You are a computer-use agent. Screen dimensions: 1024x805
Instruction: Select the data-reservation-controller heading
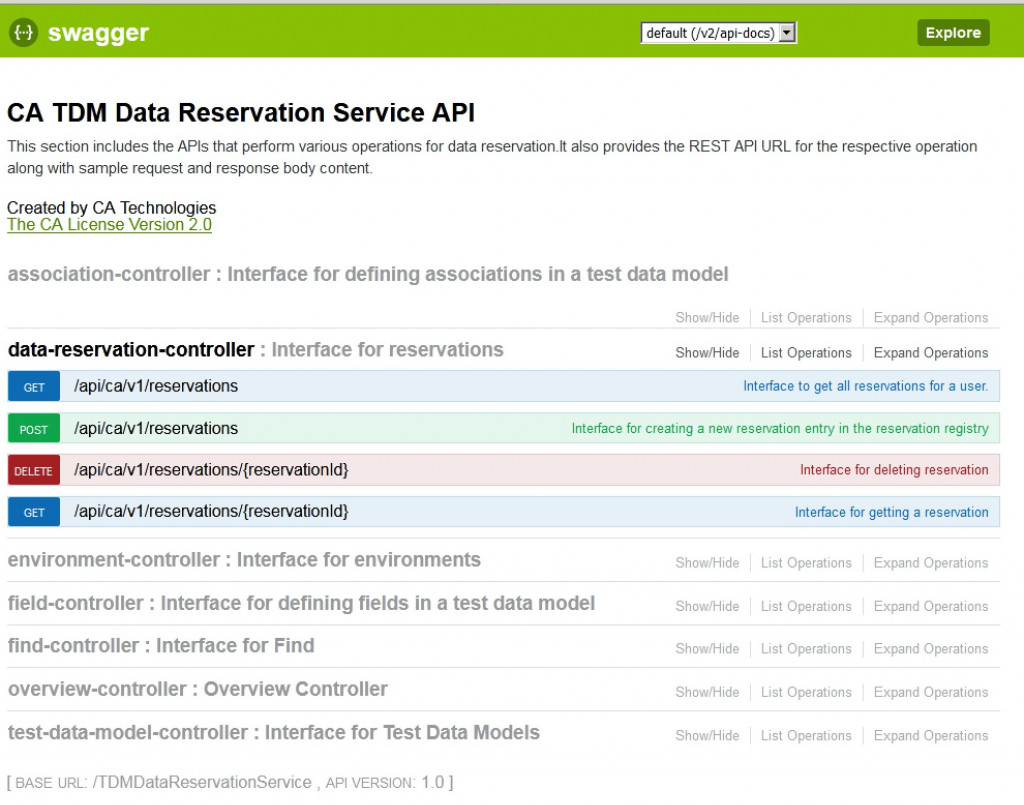pyautogui.click(x=131, y=350)
